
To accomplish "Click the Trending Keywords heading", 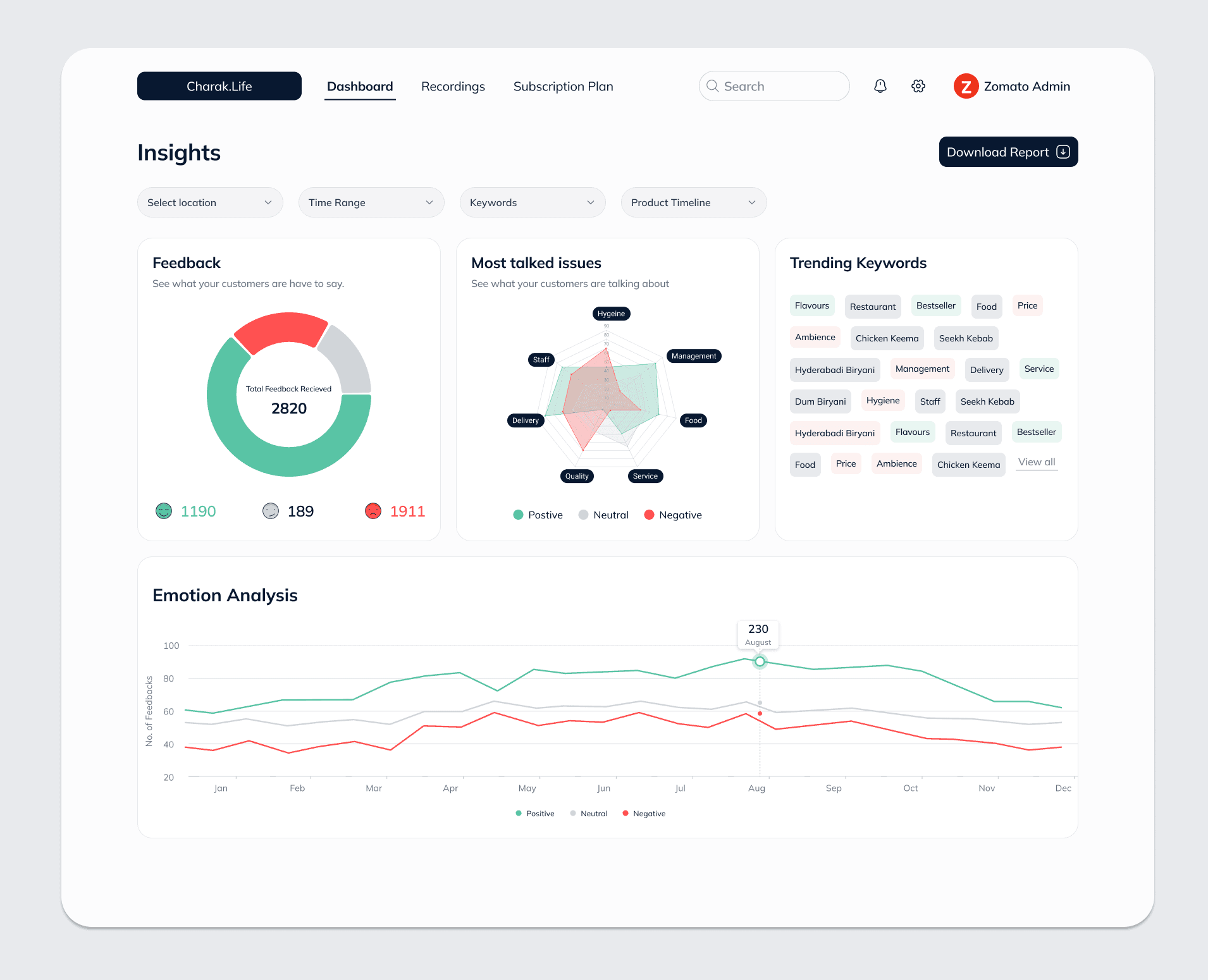I will [858, 263].
